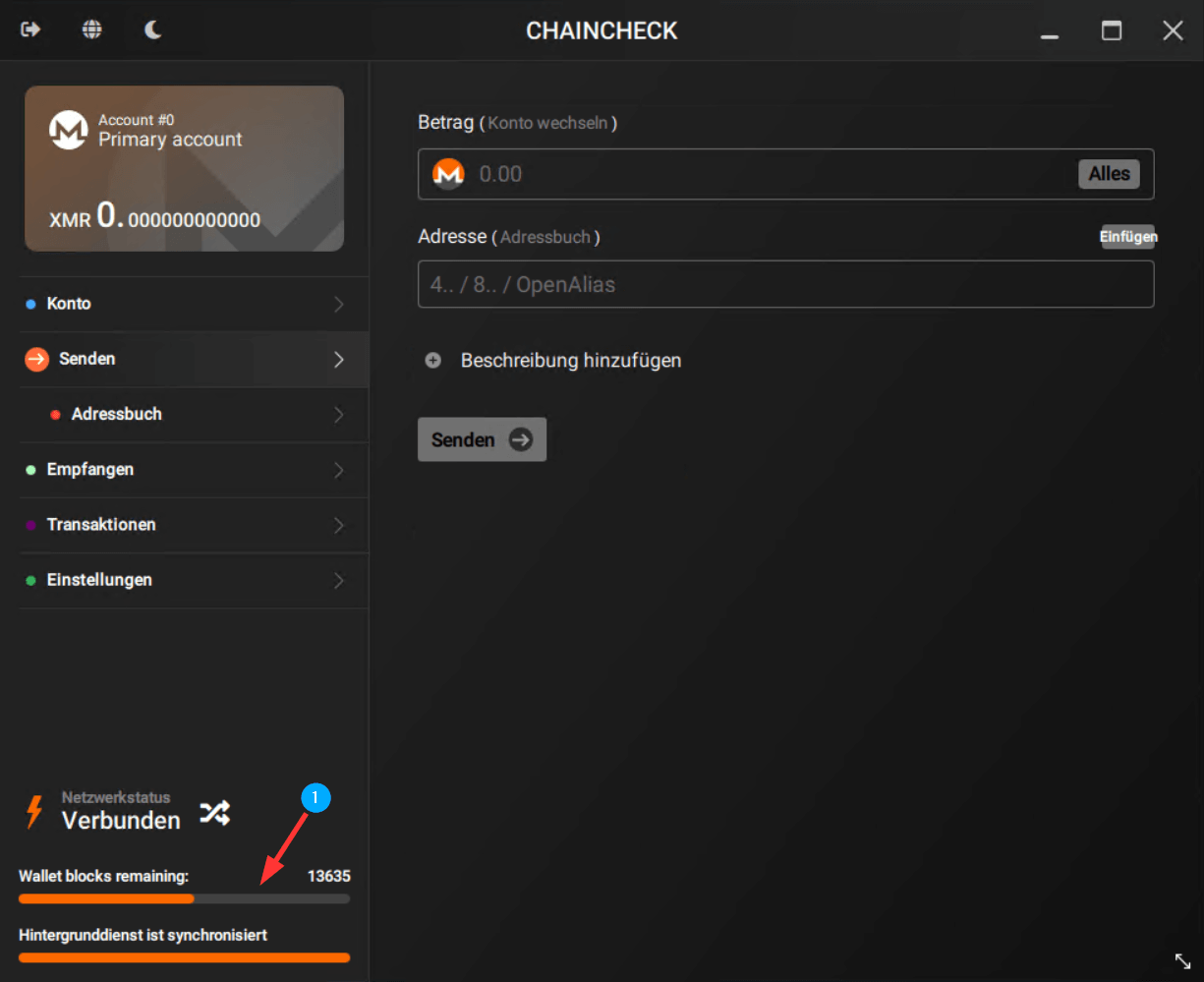Viewport: 1204px width, 982px height.
Task: Click the wallet blocks remaining progress bar
Action: 184,898
